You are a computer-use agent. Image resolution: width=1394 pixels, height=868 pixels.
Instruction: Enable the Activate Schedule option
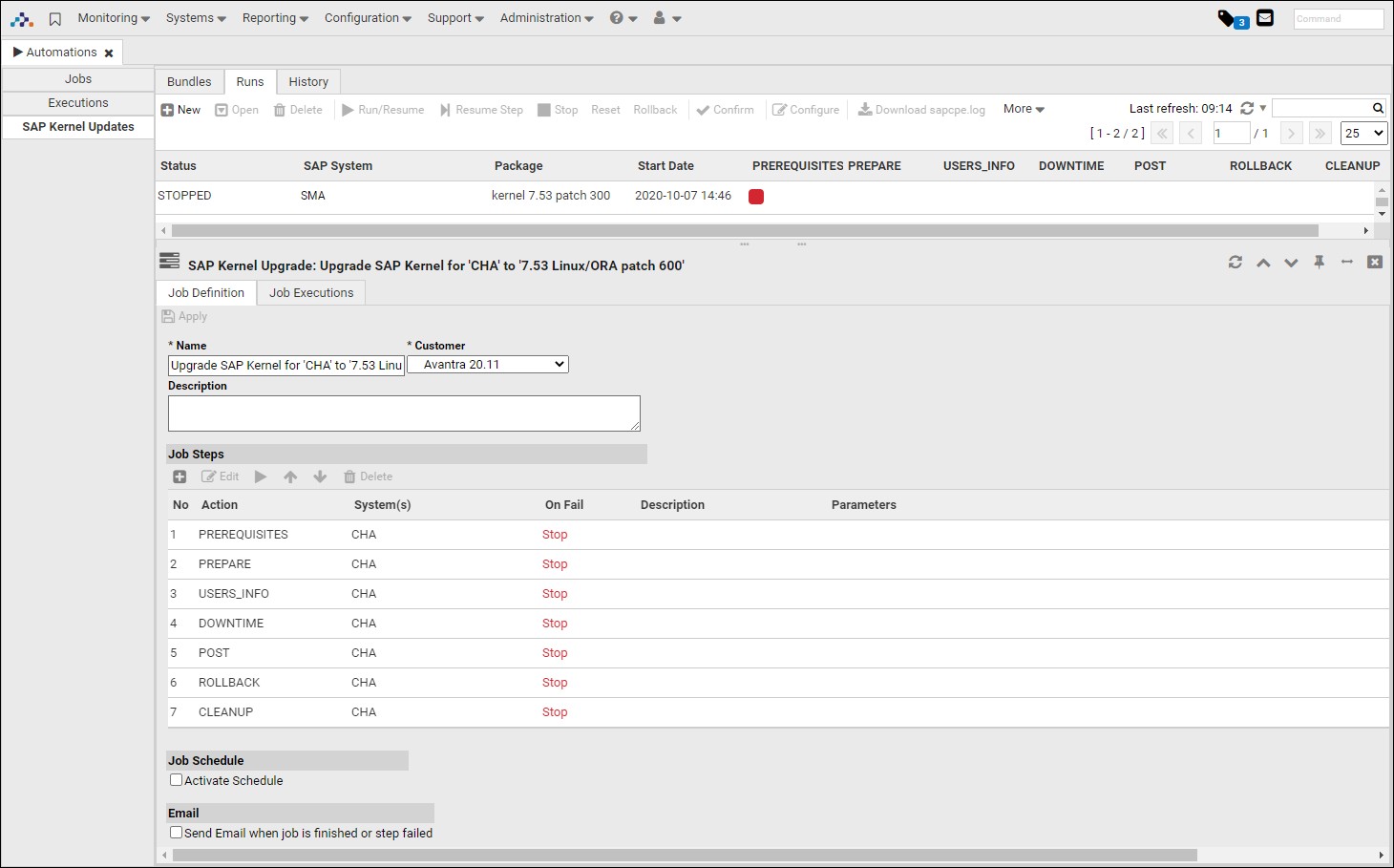pos(176,779)
